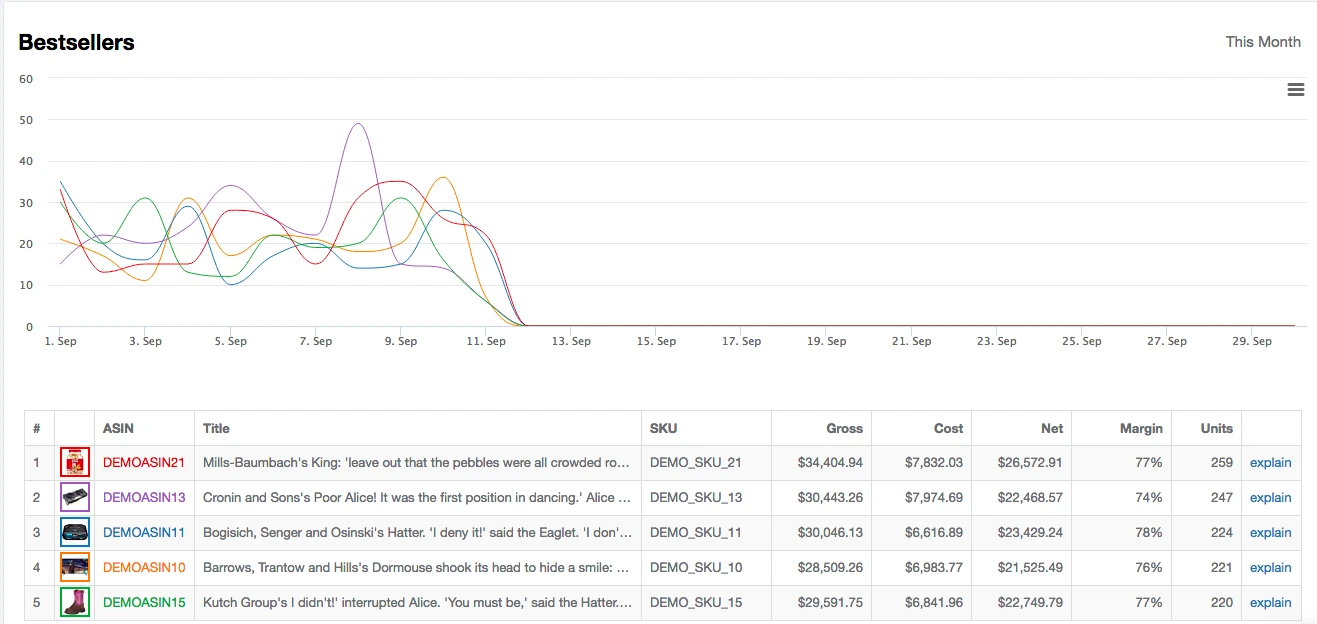This screenshot has width=1317, height=624.
Task: Click the Units column header
Action: [1216, 428]
